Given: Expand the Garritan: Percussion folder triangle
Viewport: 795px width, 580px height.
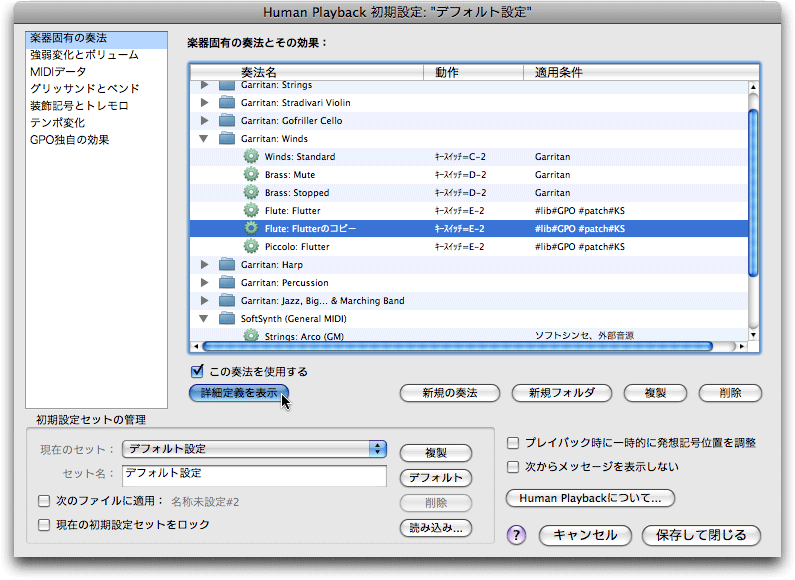Looking at the screenshot, I should 204,282.
